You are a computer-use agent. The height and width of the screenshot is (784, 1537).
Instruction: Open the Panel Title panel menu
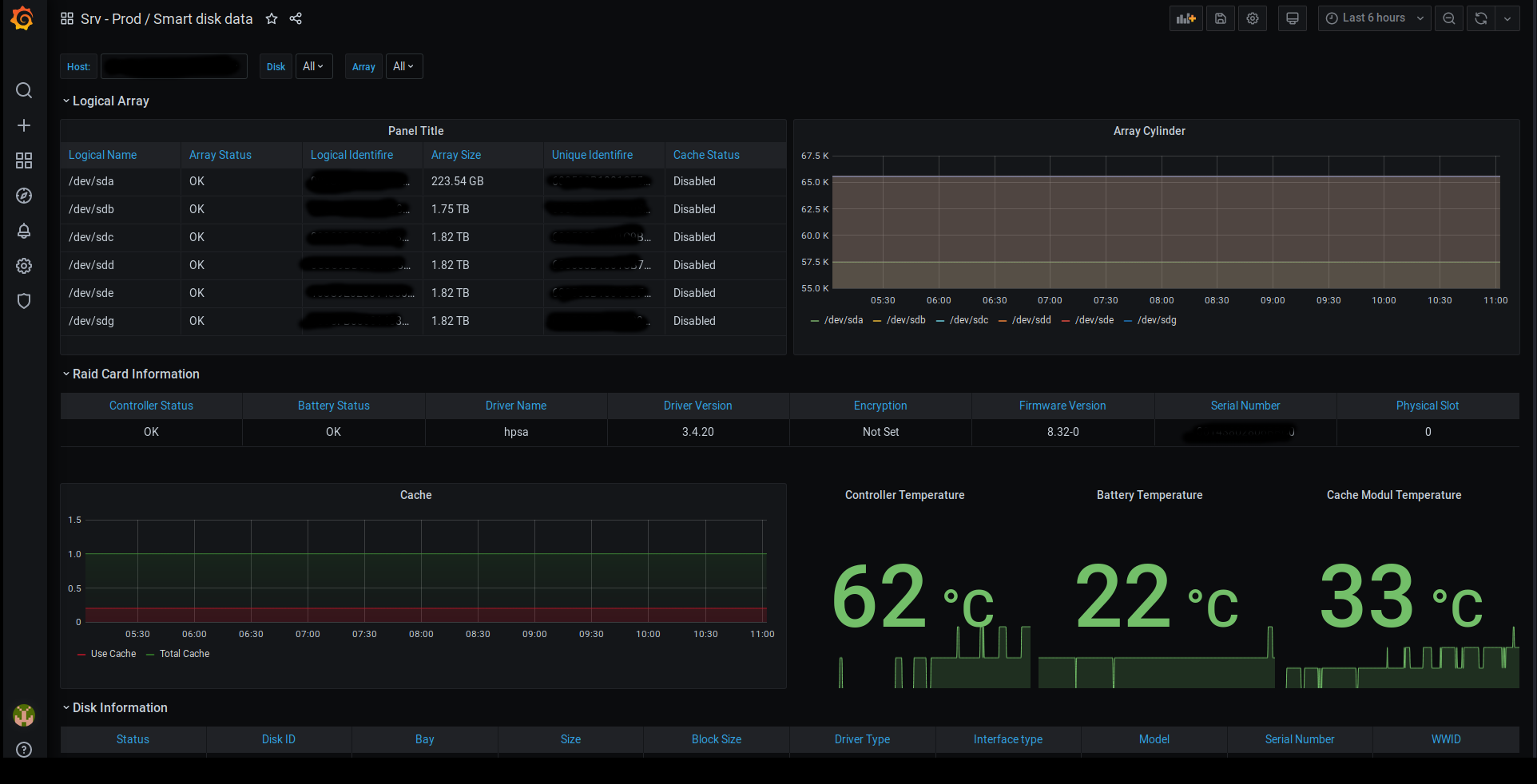coord(415,131)
